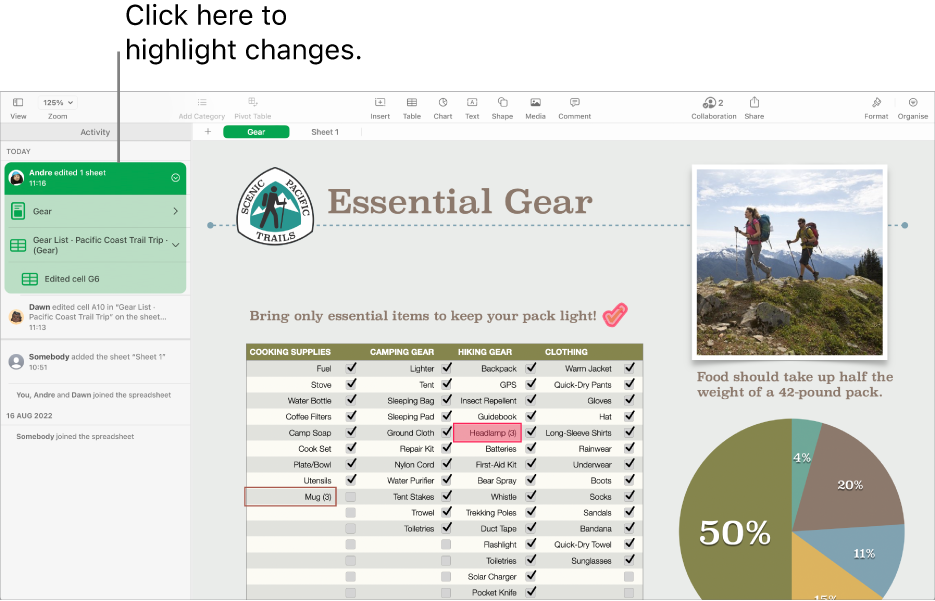Viewport: 935px width, 601px height.
Task: Click the Organise icon in the toolbar
Action: click(x=912, y=105)
